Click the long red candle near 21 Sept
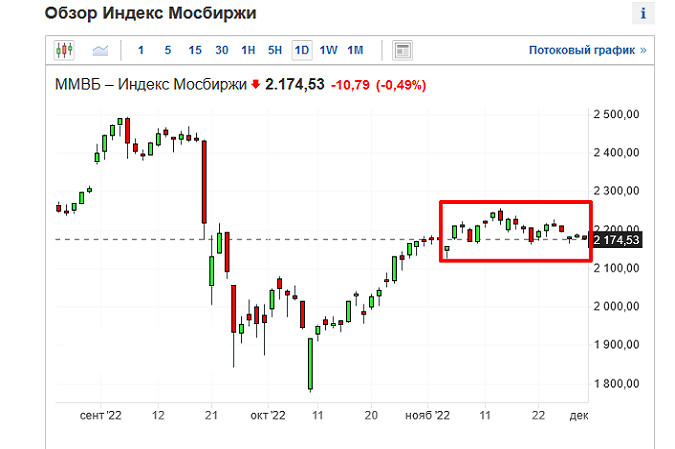 coord(204,182)
